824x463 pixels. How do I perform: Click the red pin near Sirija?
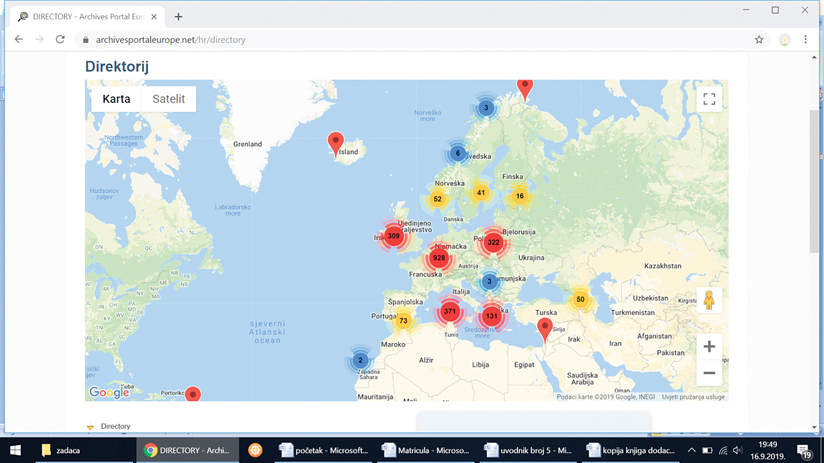coord(545,330)
